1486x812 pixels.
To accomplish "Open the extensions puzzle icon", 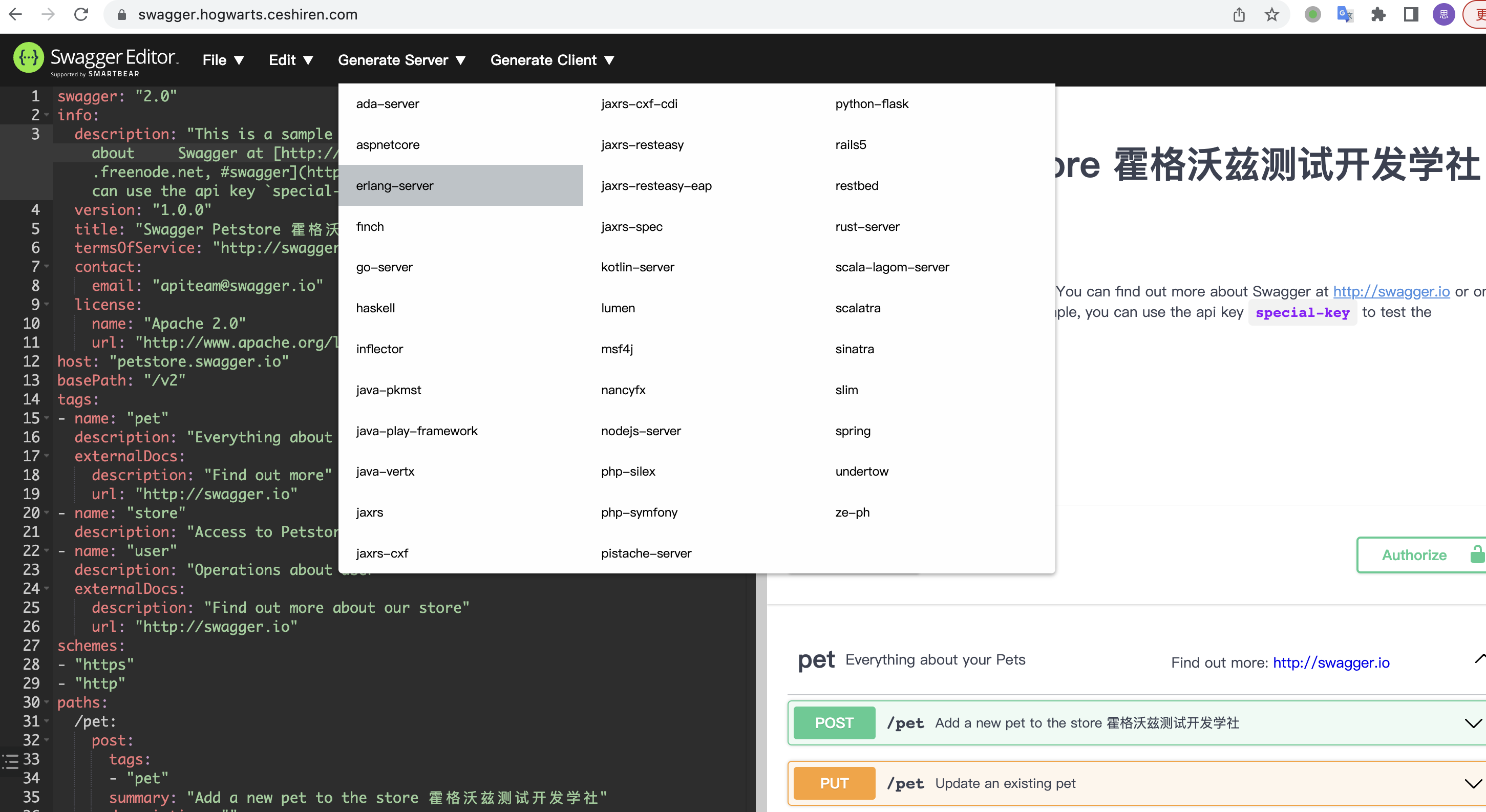I will (x=1378, y=14).
